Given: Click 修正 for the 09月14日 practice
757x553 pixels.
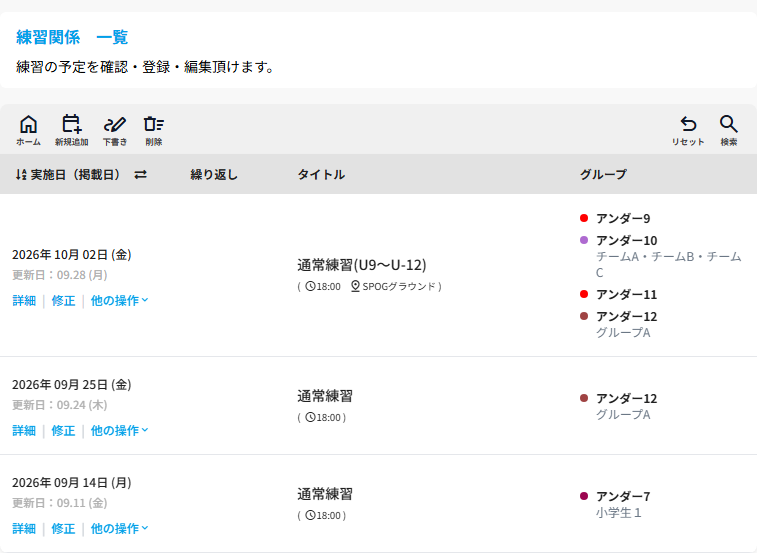Looking at the screenshot, I should (63, 528).
